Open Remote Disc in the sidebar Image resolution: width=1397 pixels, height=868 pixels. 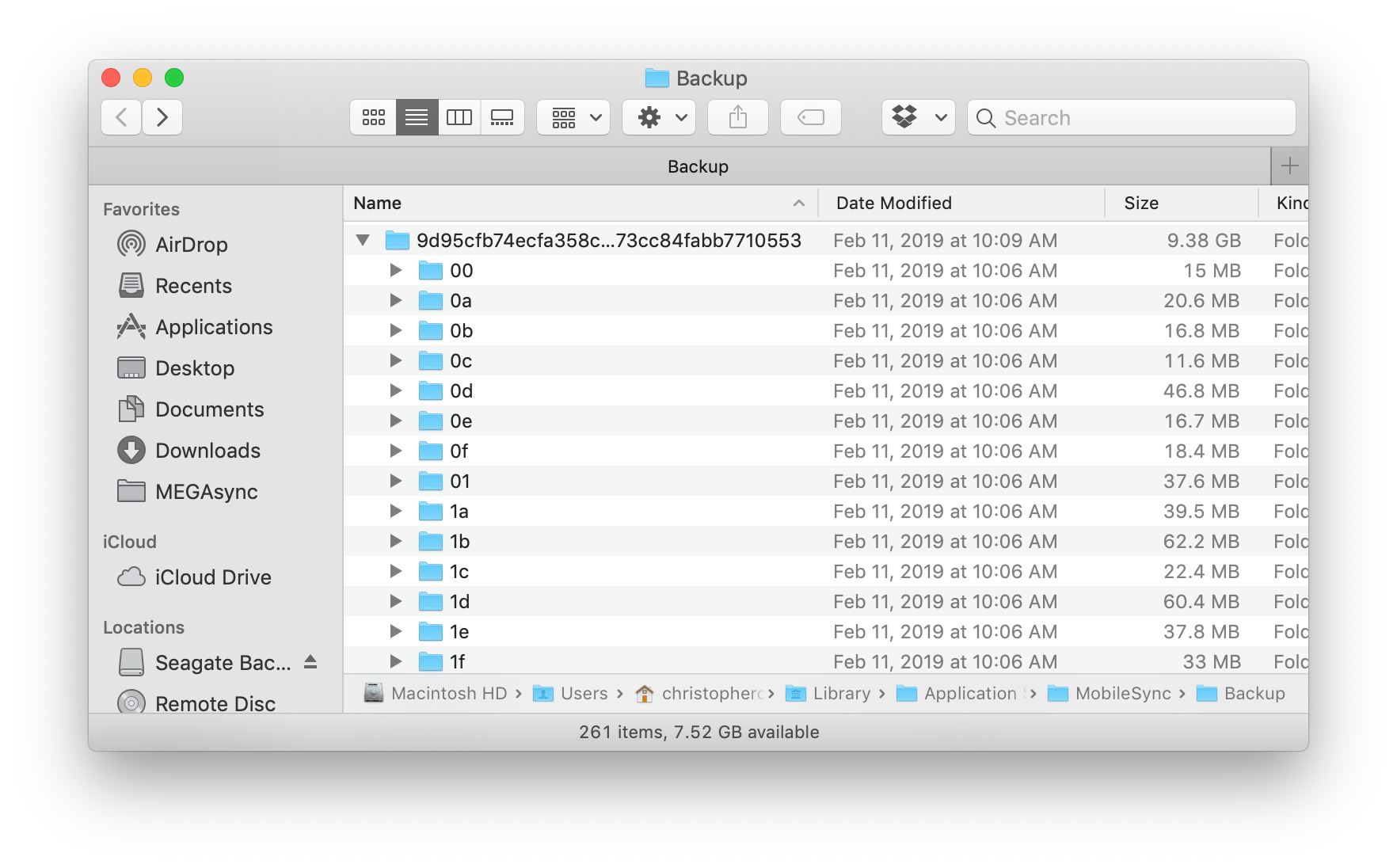coord(196,702)
